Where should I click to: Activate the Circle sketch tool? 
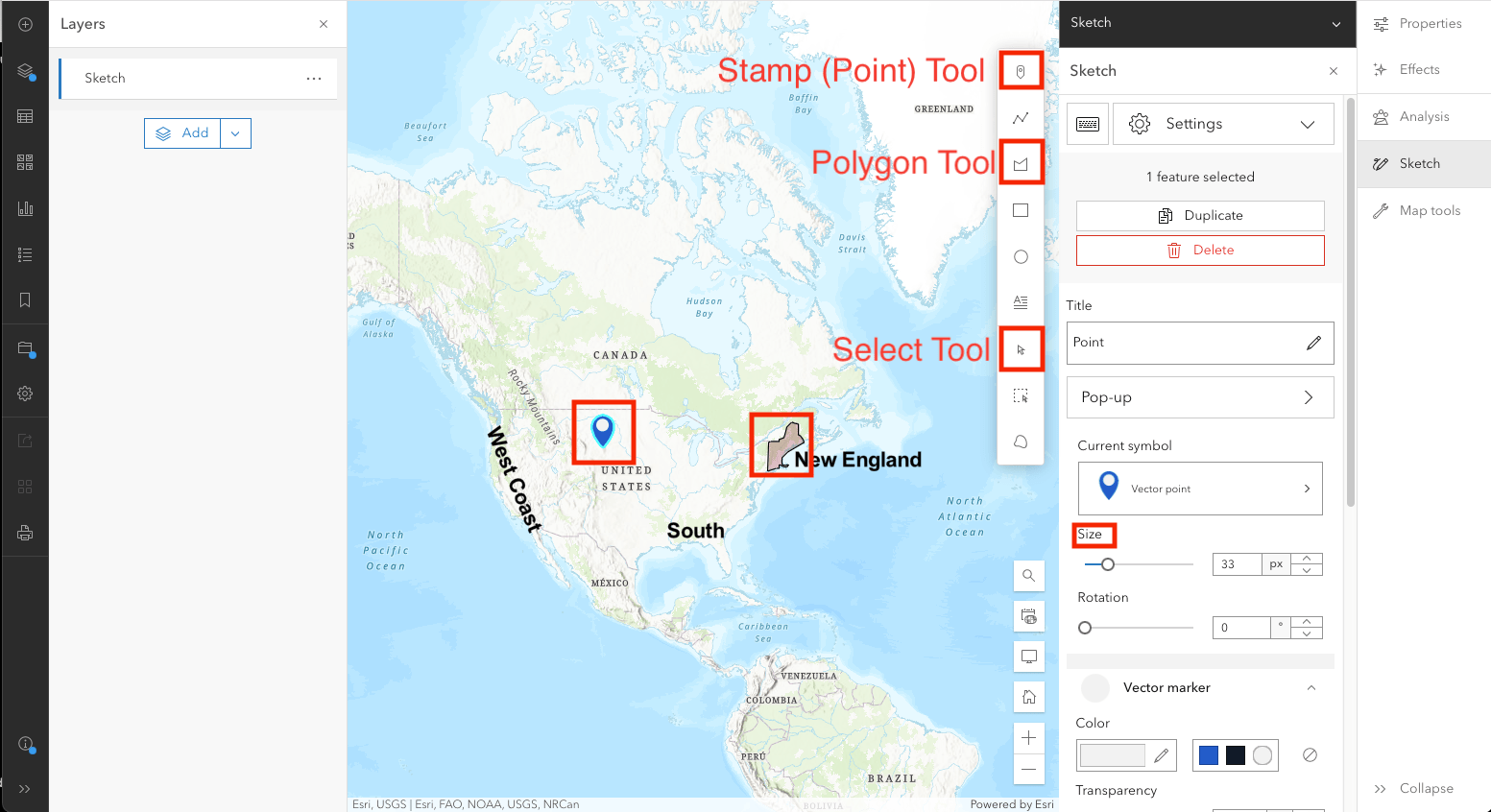click(1021, 256)
